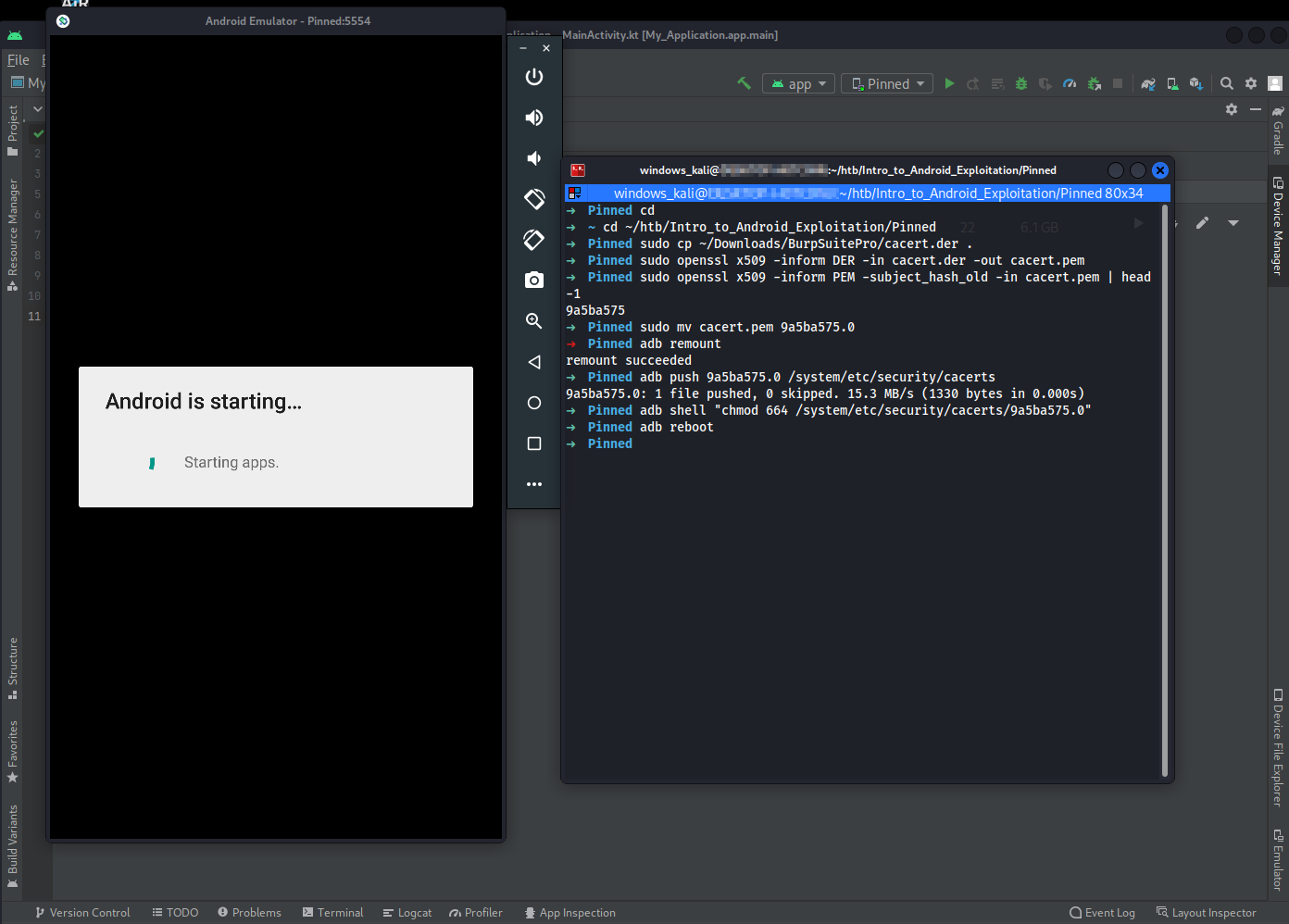
Task: Open the Device Manager side tab
Action: tap(1278, 226)
